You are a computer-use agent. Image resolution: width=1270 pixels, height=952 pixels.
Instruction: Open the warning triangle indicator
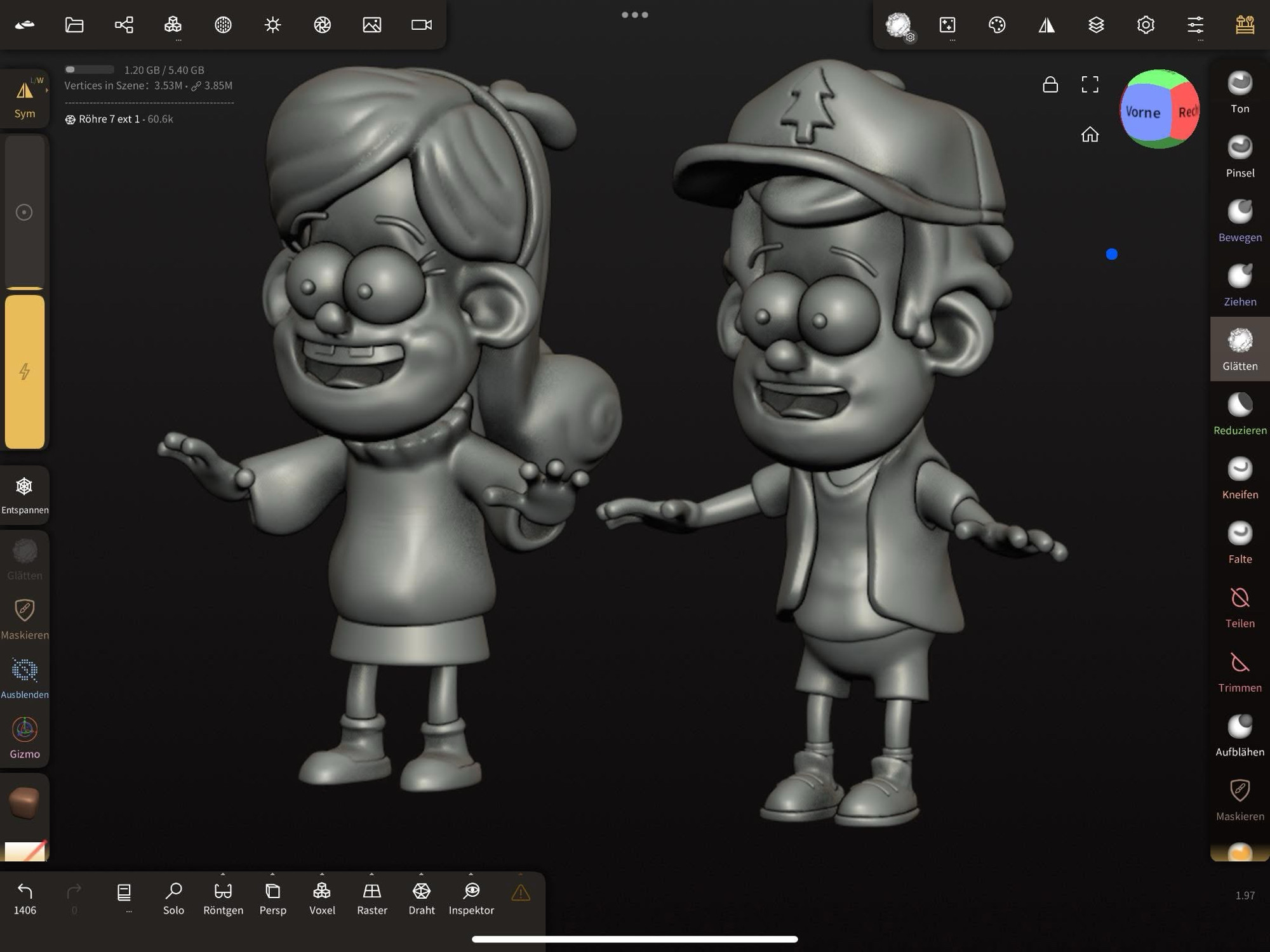(521, 892)
